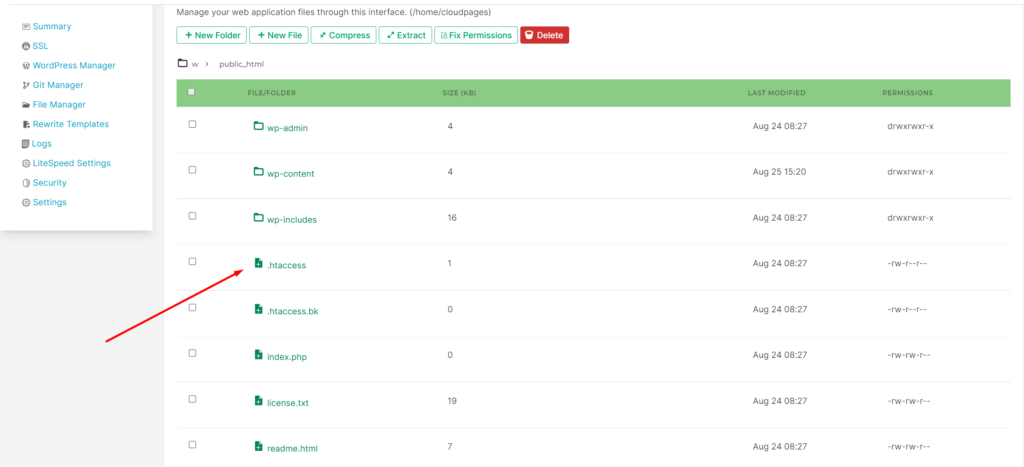Click the readme.html file icon
Image resolution: width=1024 pixels, height=467 pixels.
[x=259, y=446]
